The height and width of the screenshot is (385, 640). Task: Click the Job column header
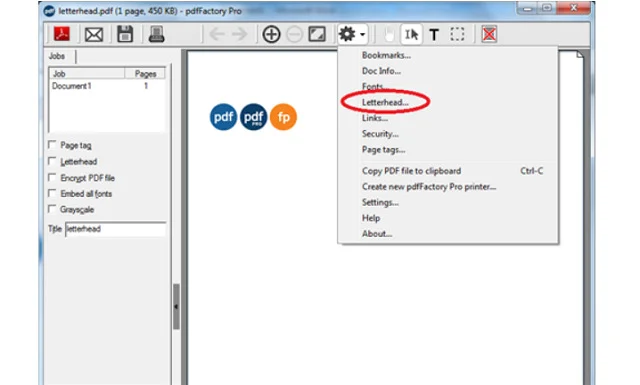coord(87,73)
